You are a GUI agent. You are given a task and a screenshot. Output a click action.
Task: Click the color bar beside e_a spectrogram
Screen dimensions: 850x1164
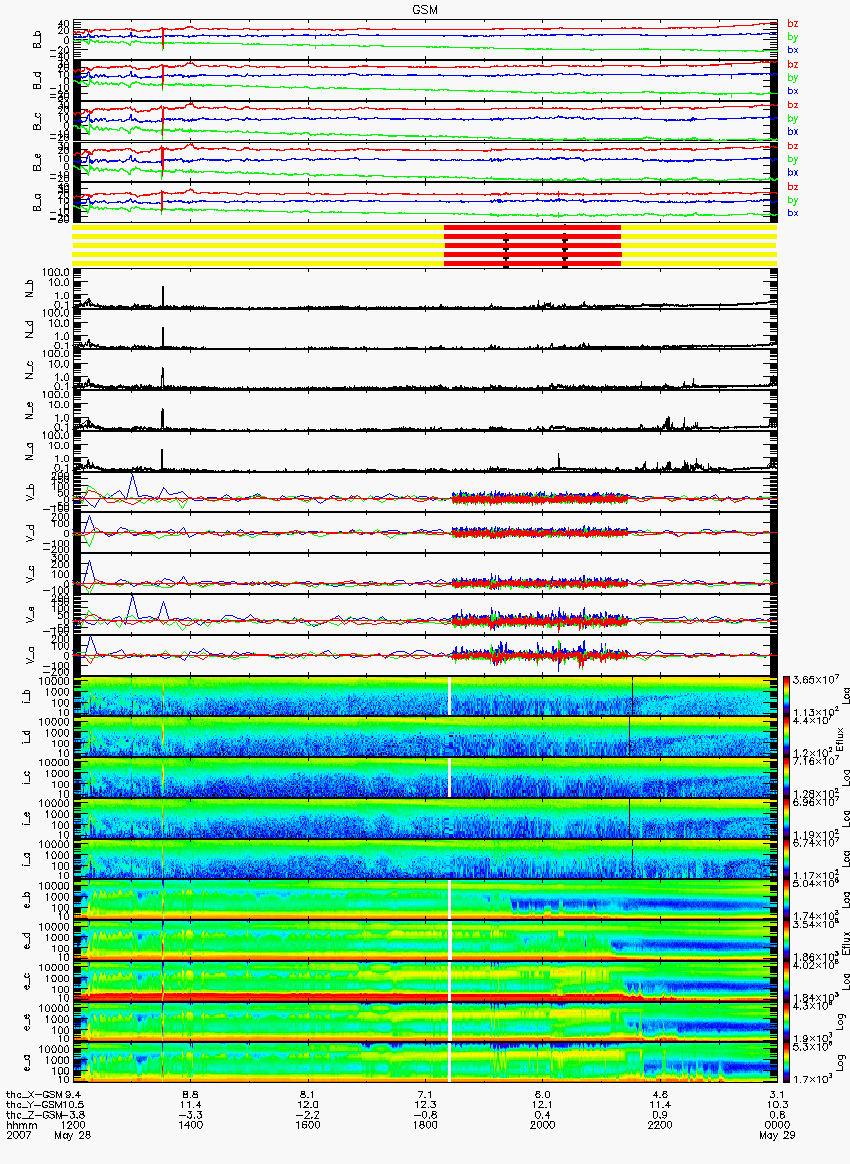785,1064
